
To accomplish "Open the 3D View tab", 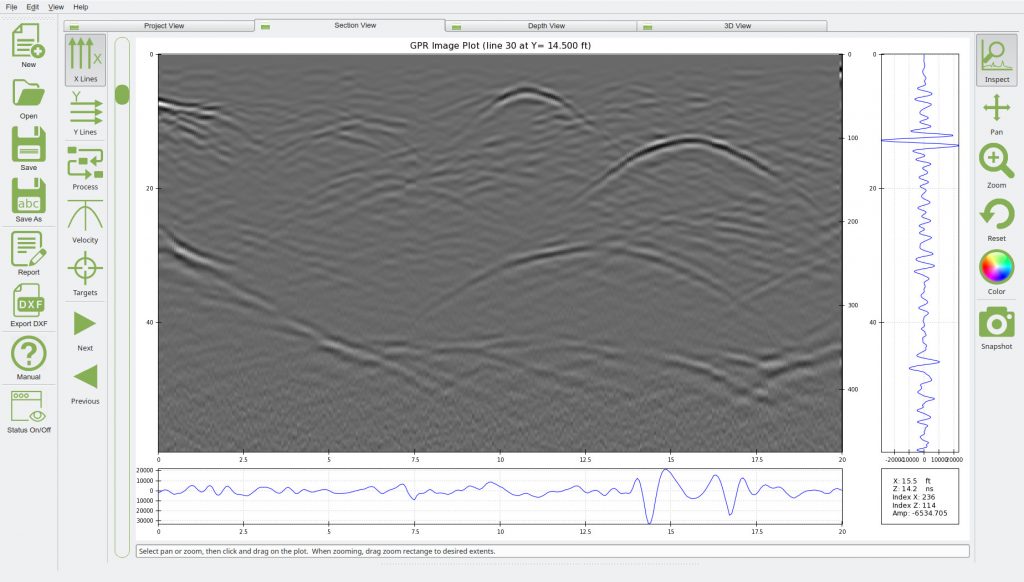I will [x=731, y=26].
